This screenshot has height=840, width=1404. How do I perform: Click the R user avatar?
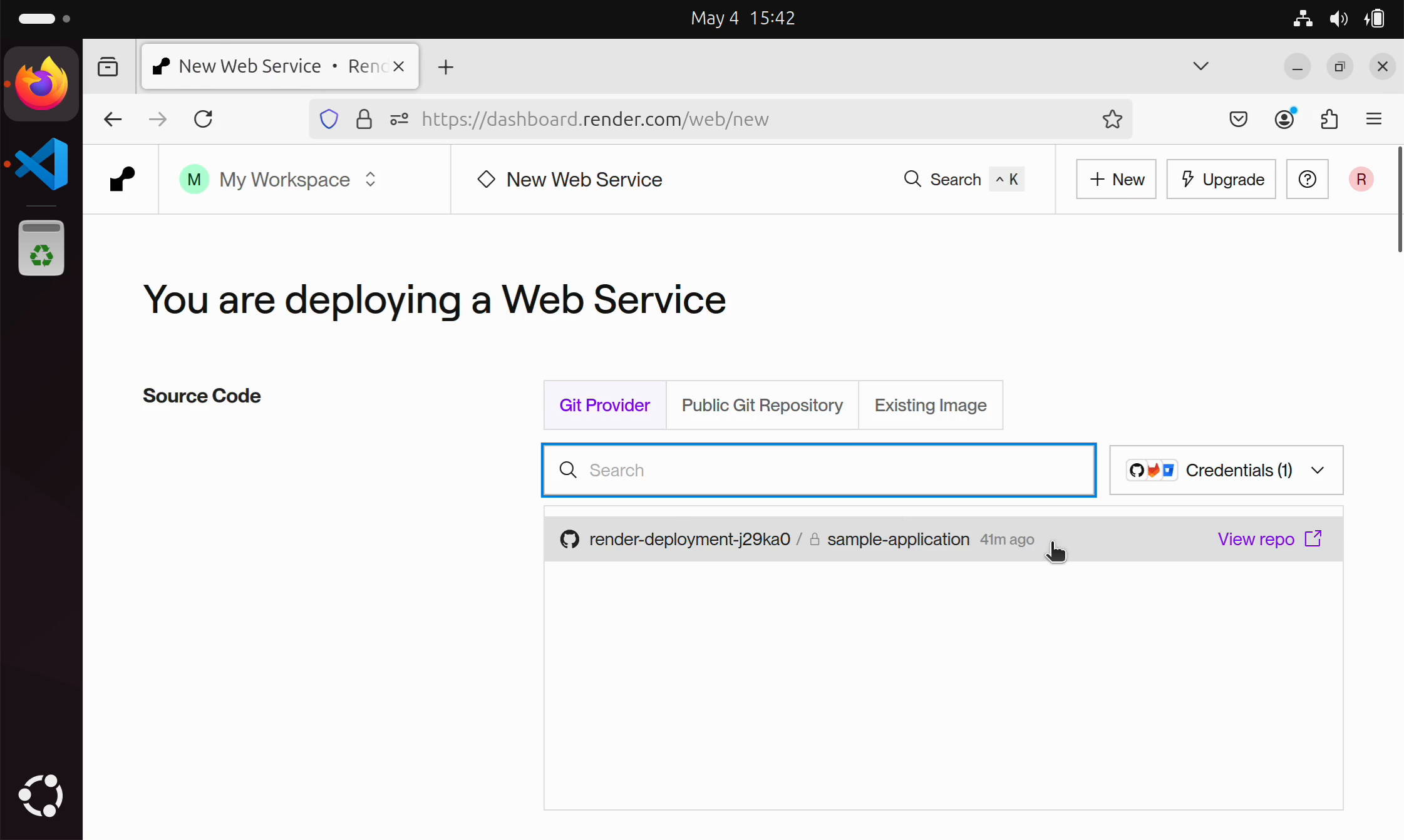point(1361,180)
